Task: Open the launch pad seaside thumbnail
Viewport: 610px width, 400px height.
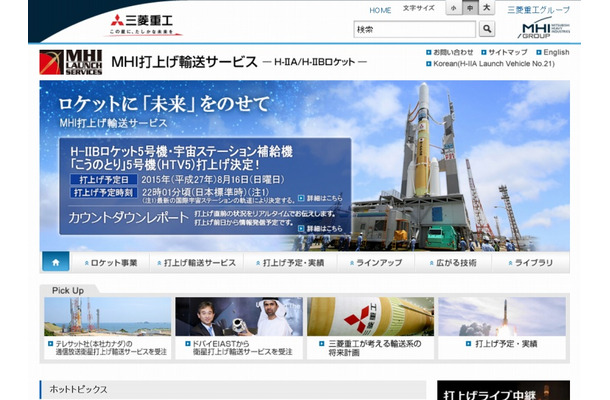Action: tap(108, 316)
